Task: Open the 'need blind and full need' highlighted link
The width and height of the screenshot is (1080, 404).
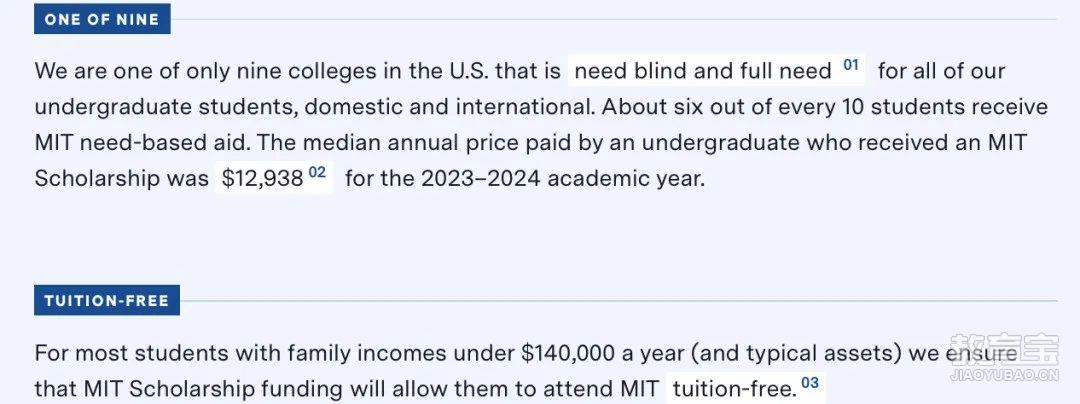Action: coord(703,71)
